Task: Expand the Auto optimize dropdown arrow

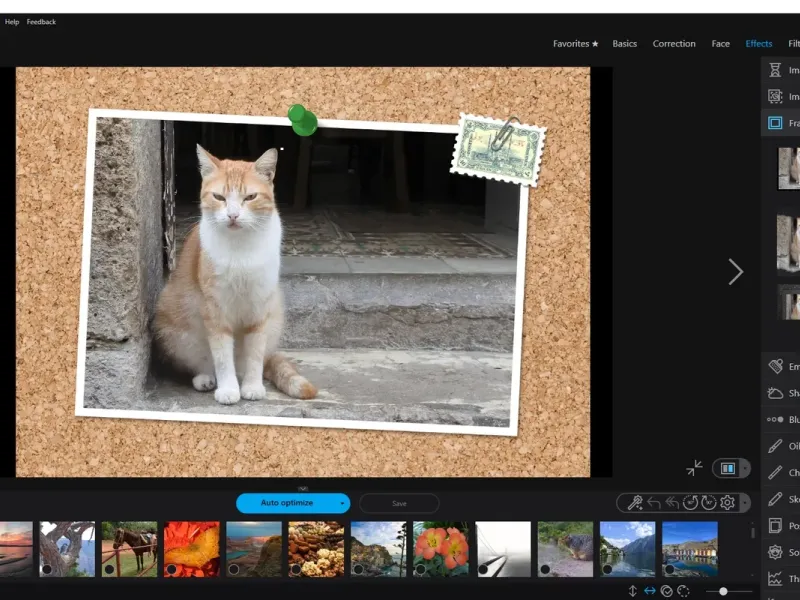Action: click(x=343, y=503)
